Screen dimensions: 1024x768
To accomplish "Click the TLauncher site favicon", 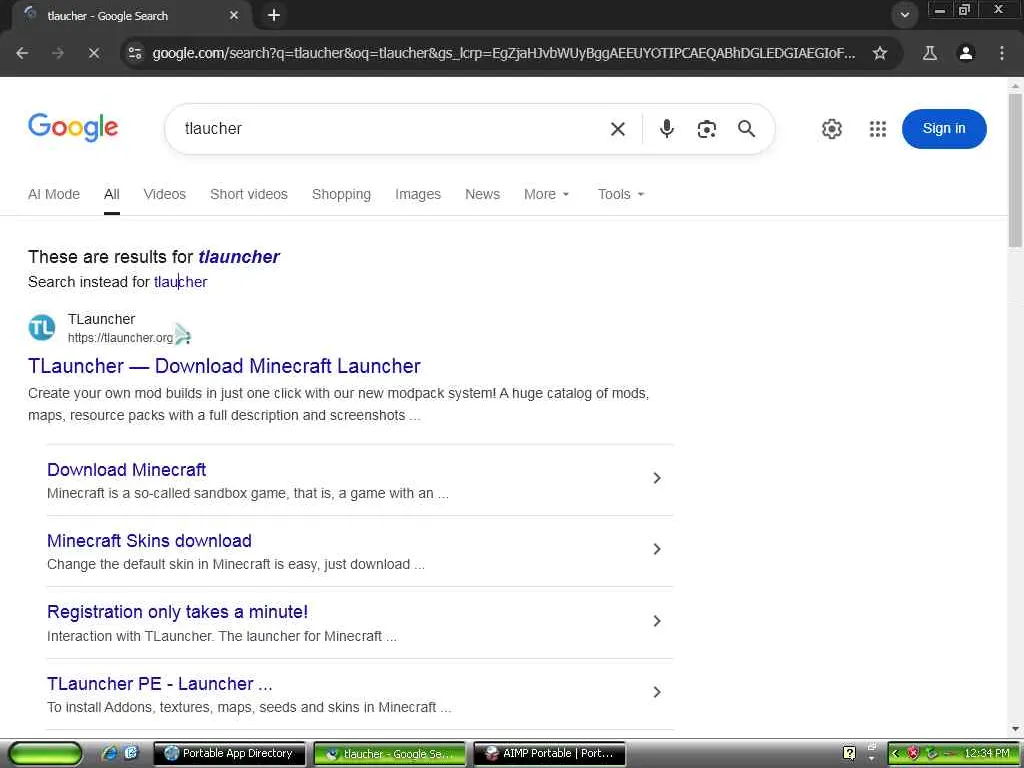I will [42, 328].
